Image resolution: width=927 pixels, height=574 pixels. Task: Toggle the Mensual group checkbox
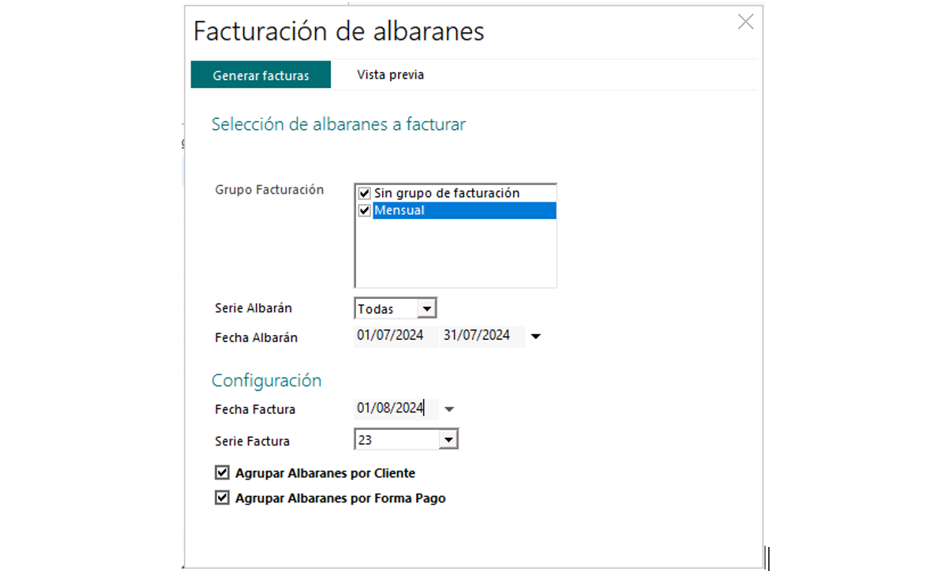click(x=364, y=210)
